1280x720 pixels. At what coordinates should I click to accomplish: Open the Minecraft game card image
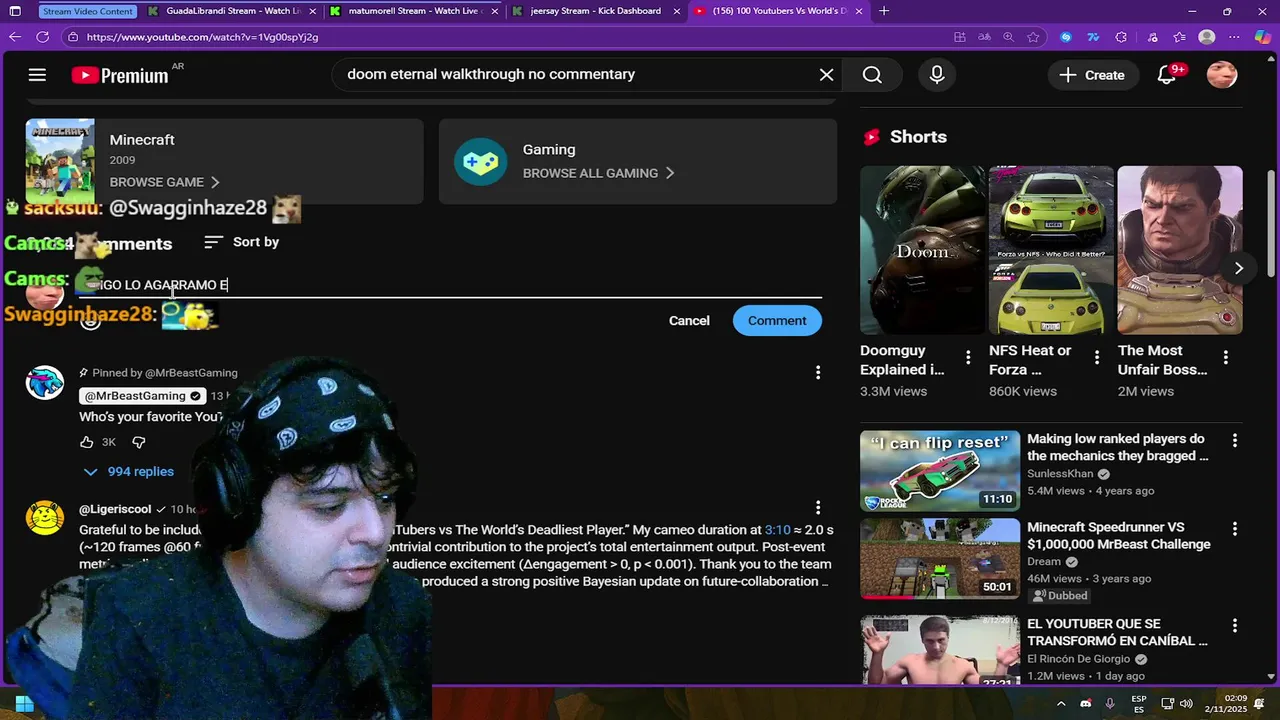coord(60,161)
